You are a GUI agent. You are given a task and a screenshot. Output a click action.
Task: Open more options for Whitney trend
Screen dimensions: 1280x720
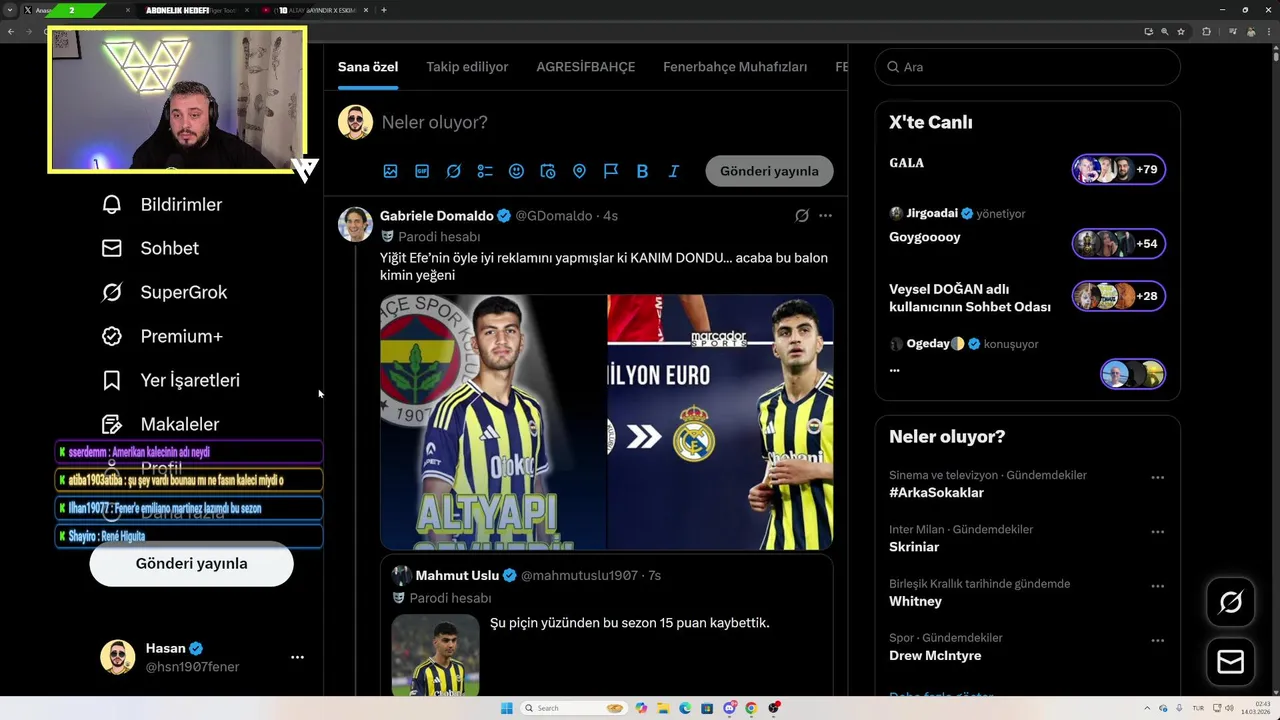coord(1157,586)
